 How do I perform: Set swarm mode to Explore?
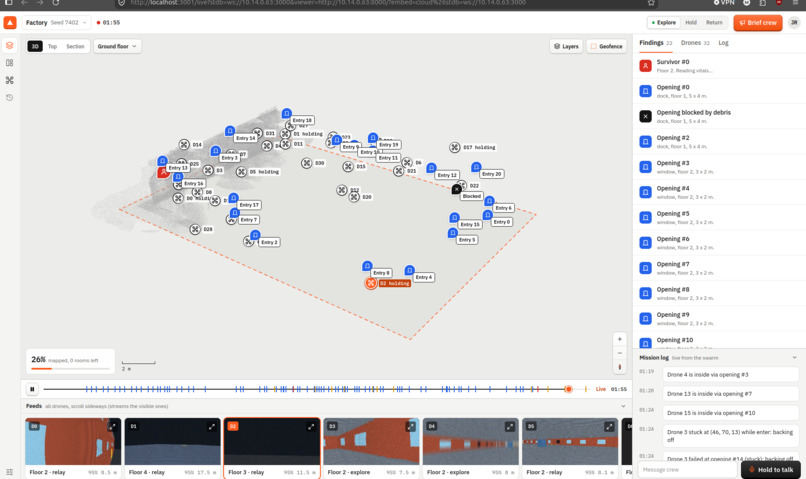click(x=664, y=23)
